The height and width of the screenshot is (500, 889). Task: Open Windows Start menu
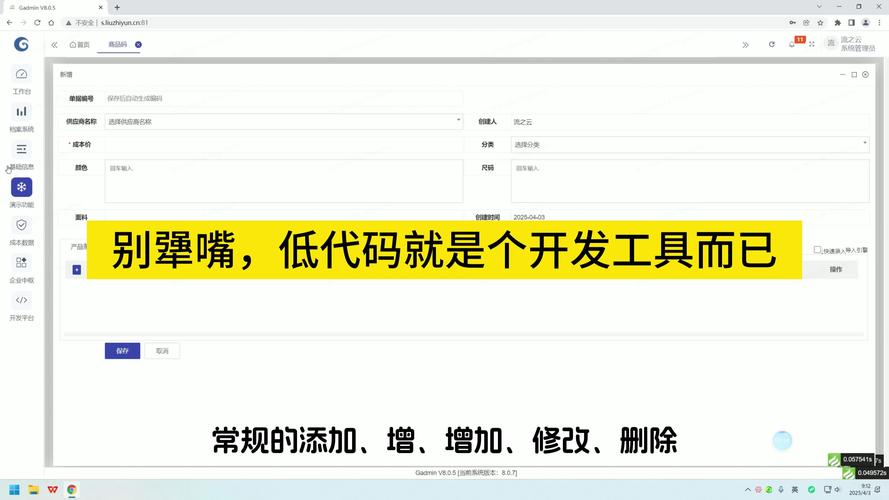[15, 489]
